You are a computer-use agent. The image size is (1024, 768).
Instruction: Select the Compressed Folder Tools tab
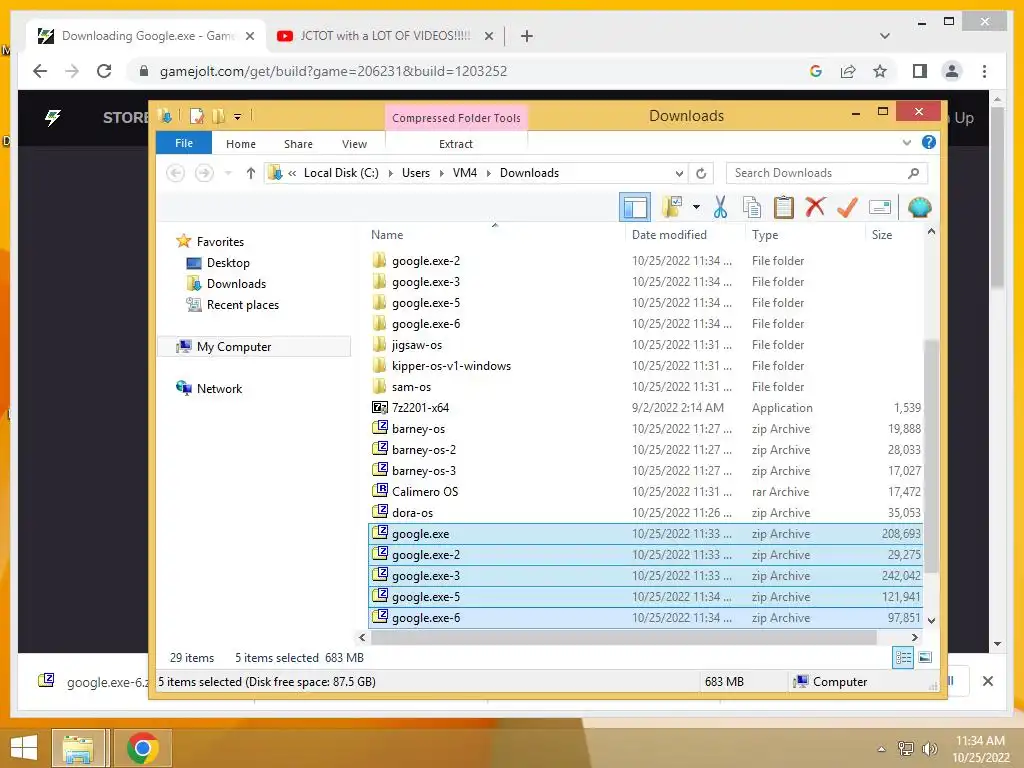point(456,118)
